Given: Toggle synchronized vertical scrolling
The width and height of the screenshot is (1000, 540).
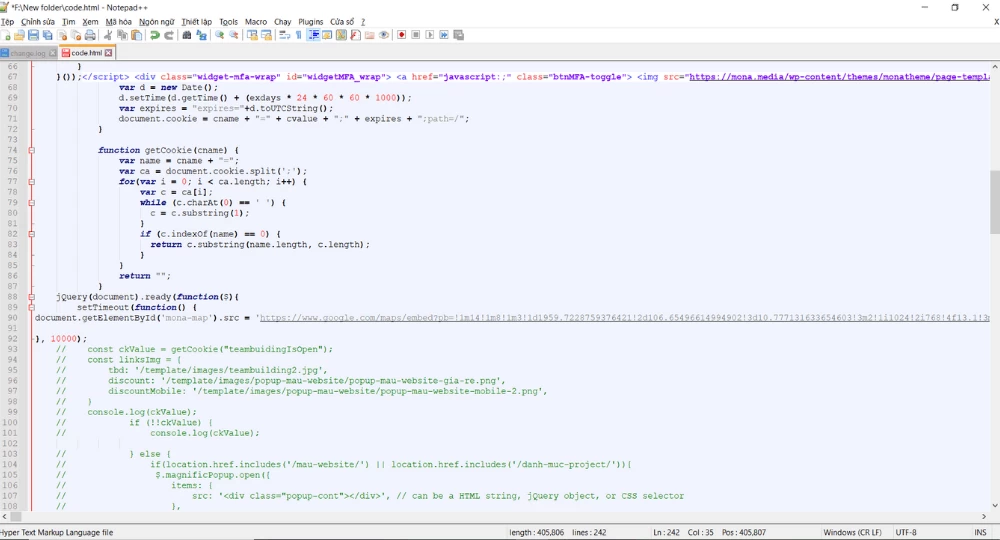Looking at the screenshot, I should (x=252, y=35).
